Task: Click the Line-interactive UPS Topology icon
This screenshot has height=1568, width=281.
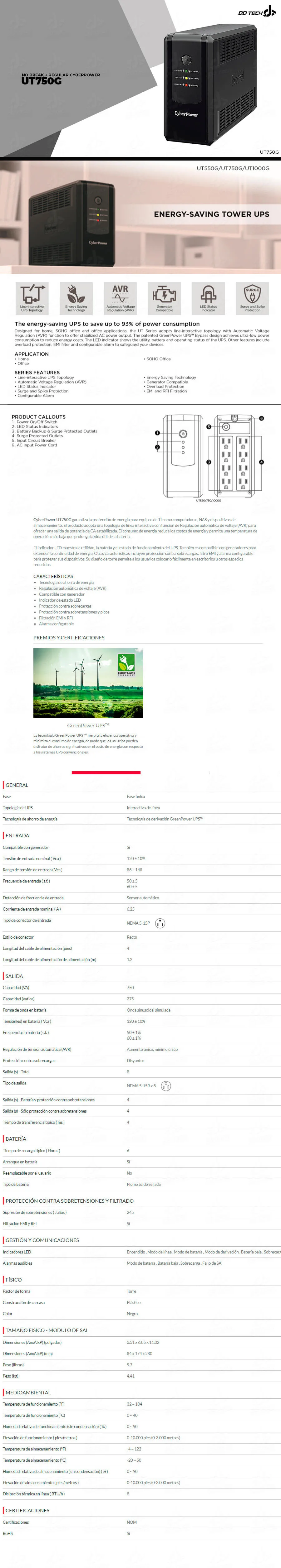Action: [x=32, y=298]
